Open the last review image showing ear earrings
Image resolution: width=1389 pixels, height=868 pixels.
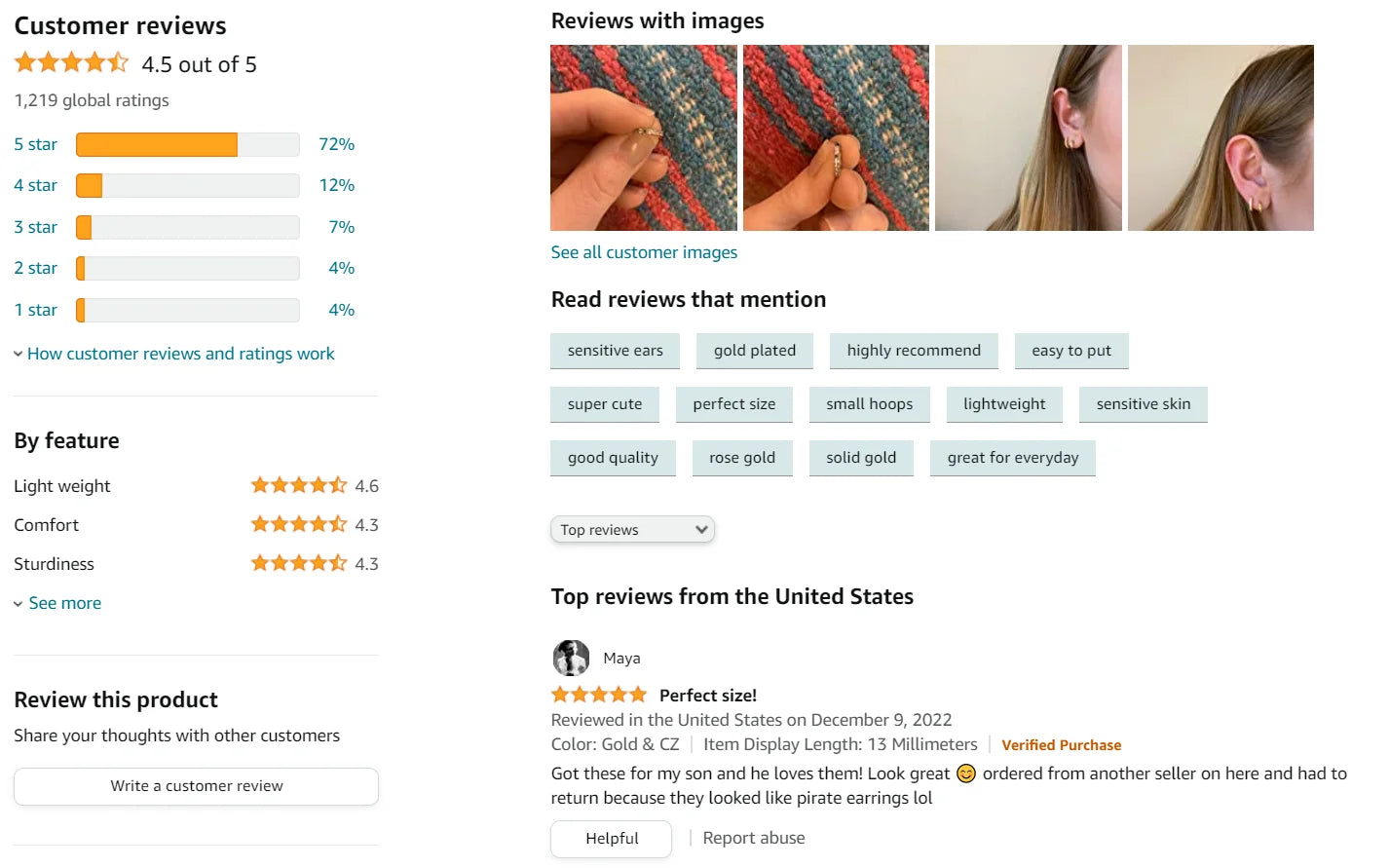click(1220, 137)
